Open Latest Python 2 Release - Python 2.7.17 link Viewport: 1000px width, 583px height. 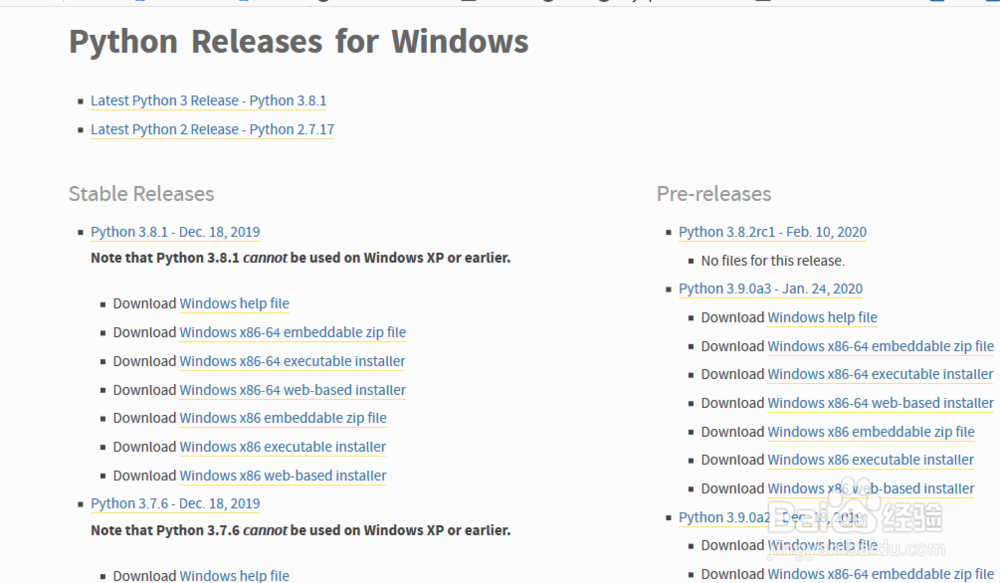pos(212,129)
